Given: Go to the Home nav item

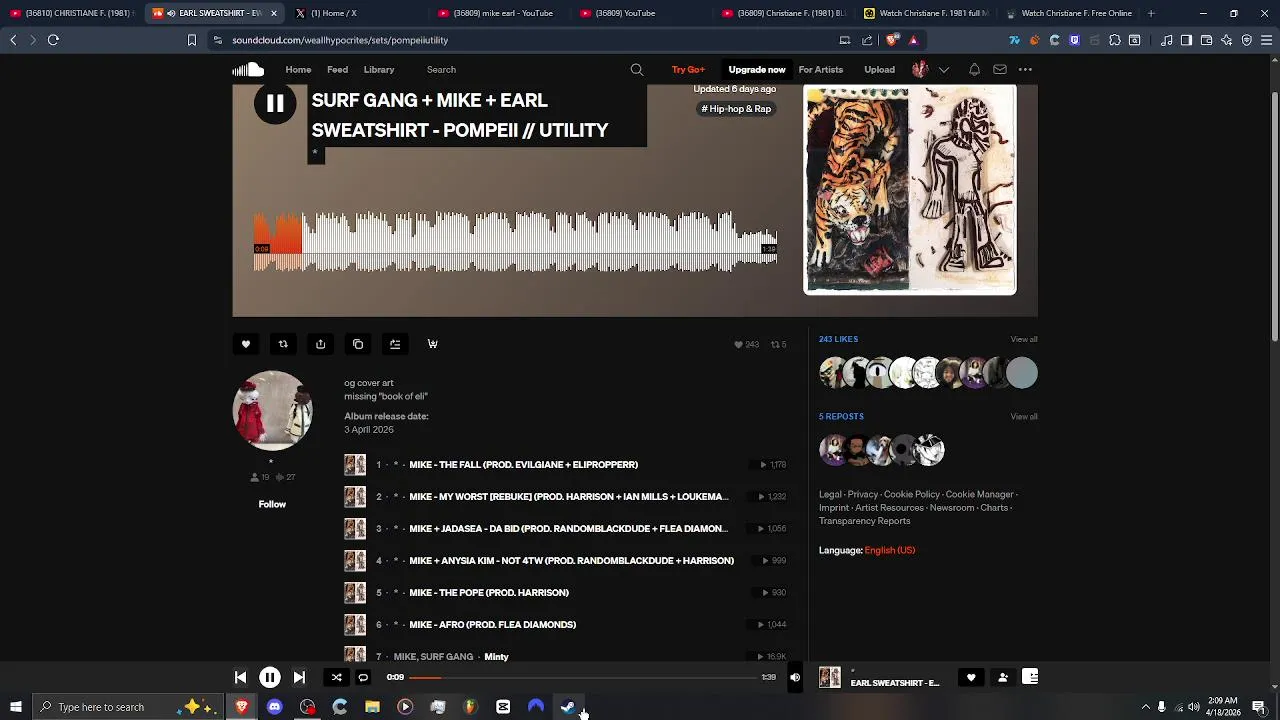Looking at the screenshot, I should 298,69.
